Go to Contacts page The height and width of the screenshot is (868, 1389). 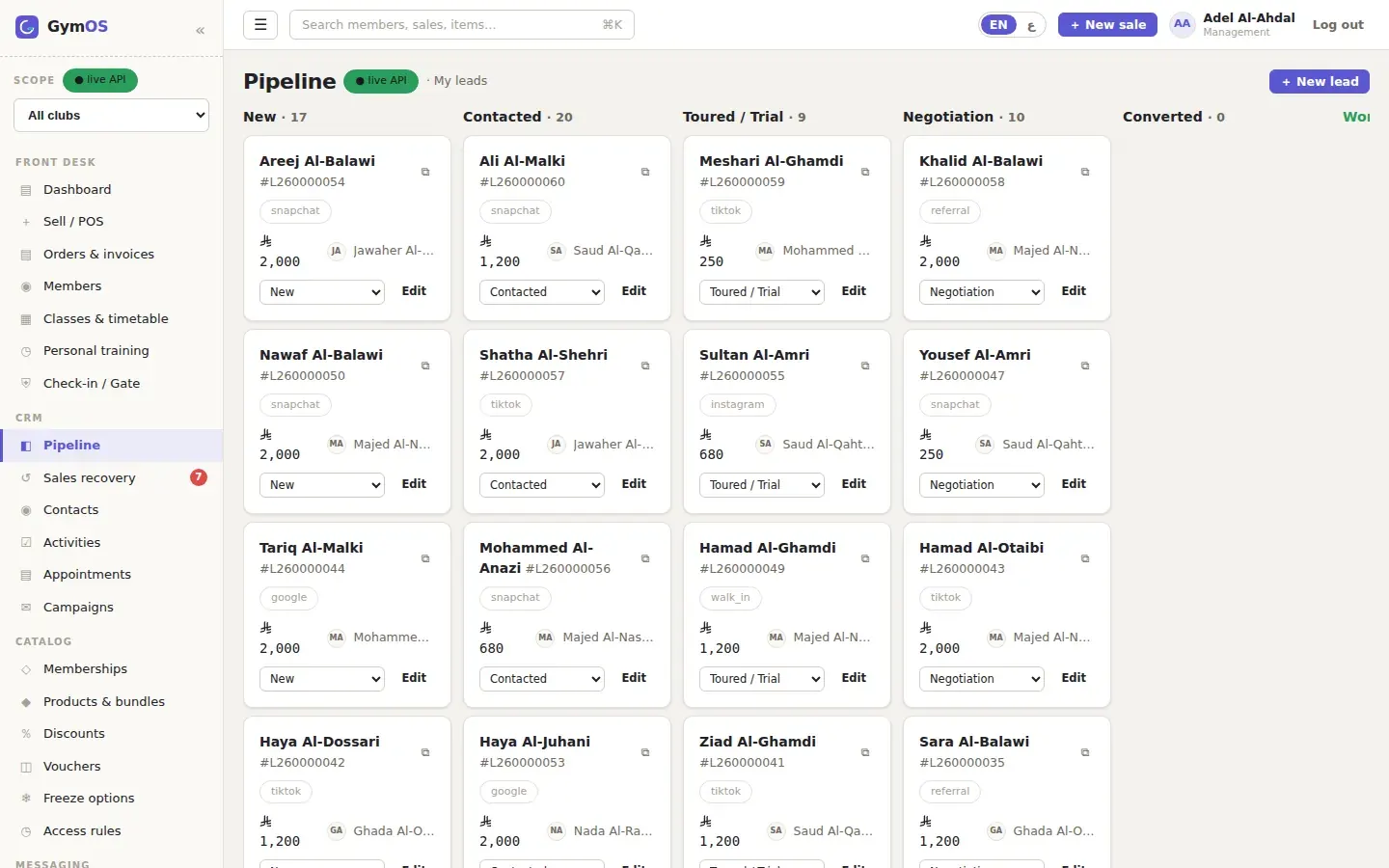111,510
